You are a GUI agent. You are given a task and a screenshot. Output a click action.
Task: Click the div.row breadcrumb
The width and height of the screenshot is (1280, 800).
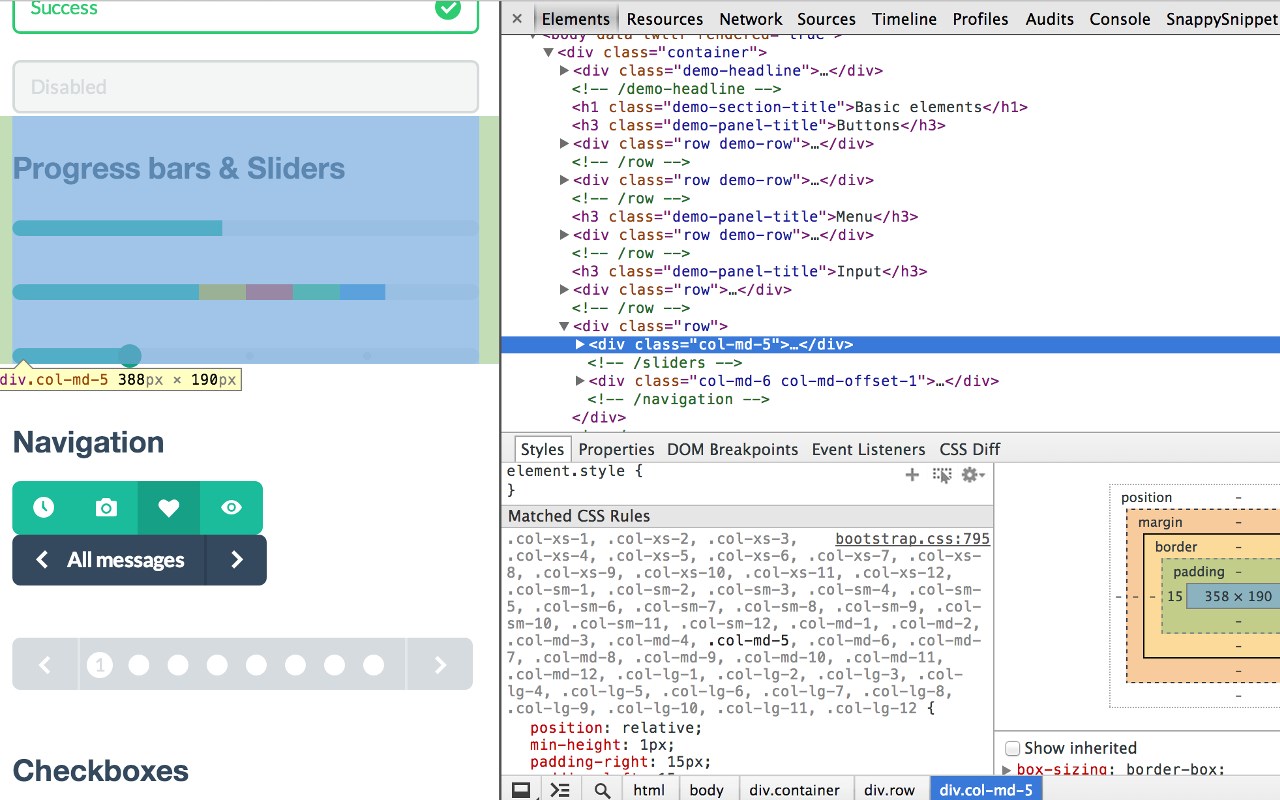point(889,790)
